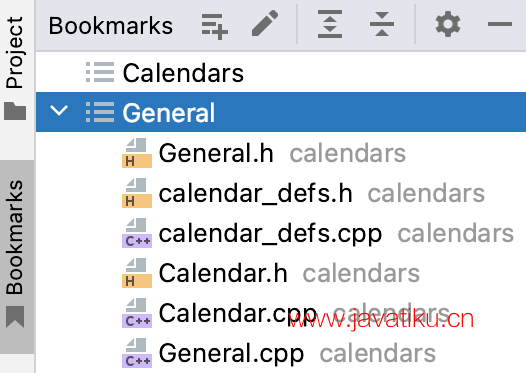
Task: Open the General.cpp bookmark
Action: [x=231, y=353]
